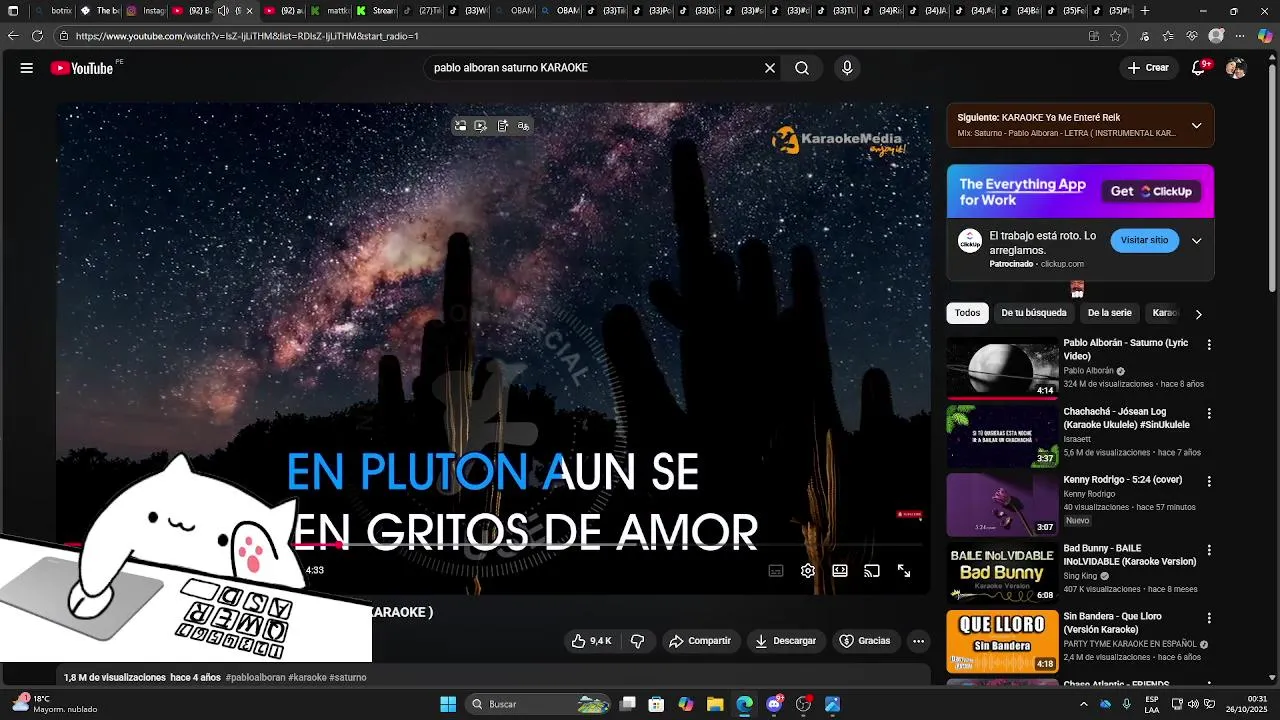Switch the player to theater mode
Screen dimensions: 1280x720
[840, 571]
